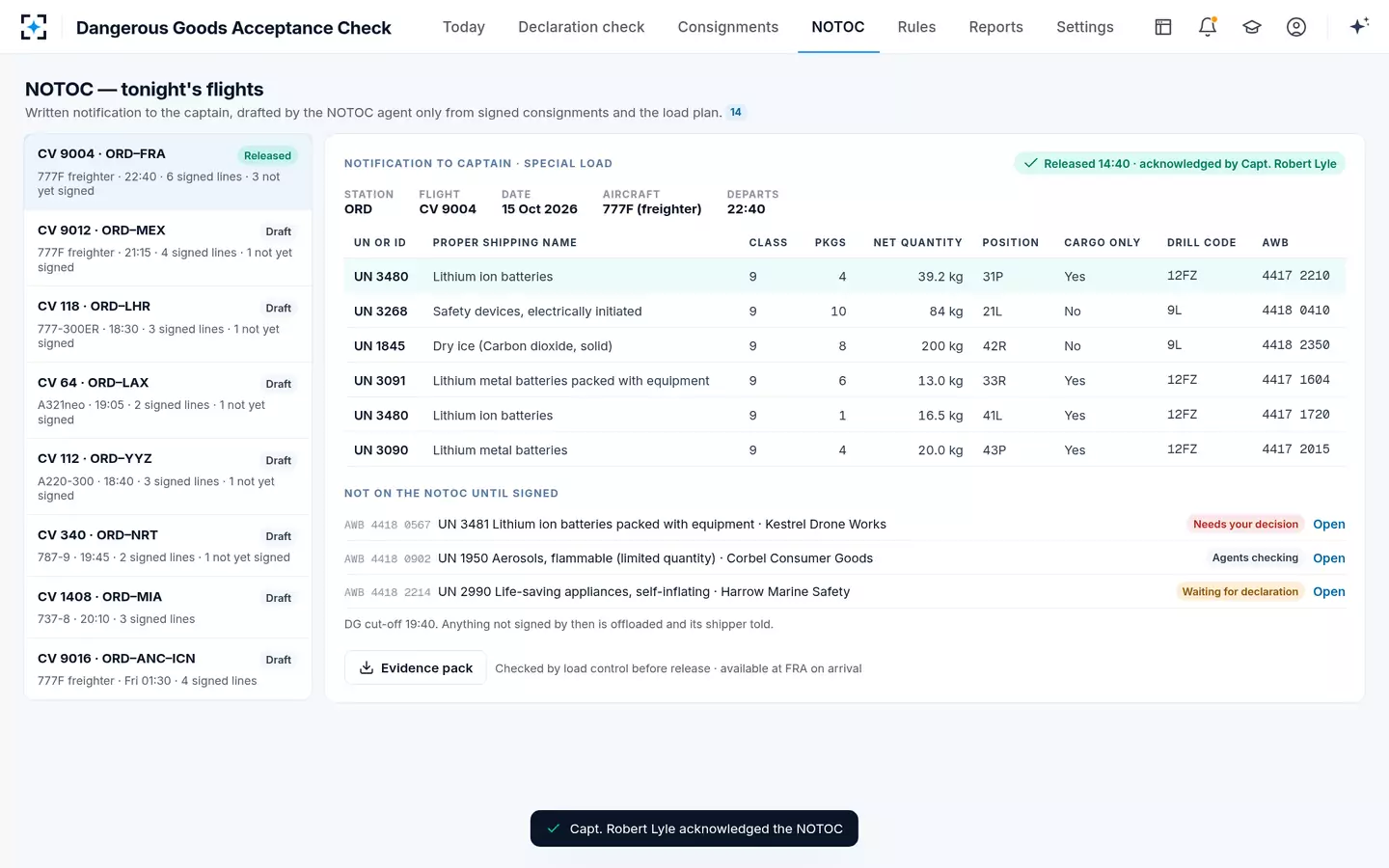Open the notifications bell
The image size is (1389, 868).
(x=1208, y=27)
